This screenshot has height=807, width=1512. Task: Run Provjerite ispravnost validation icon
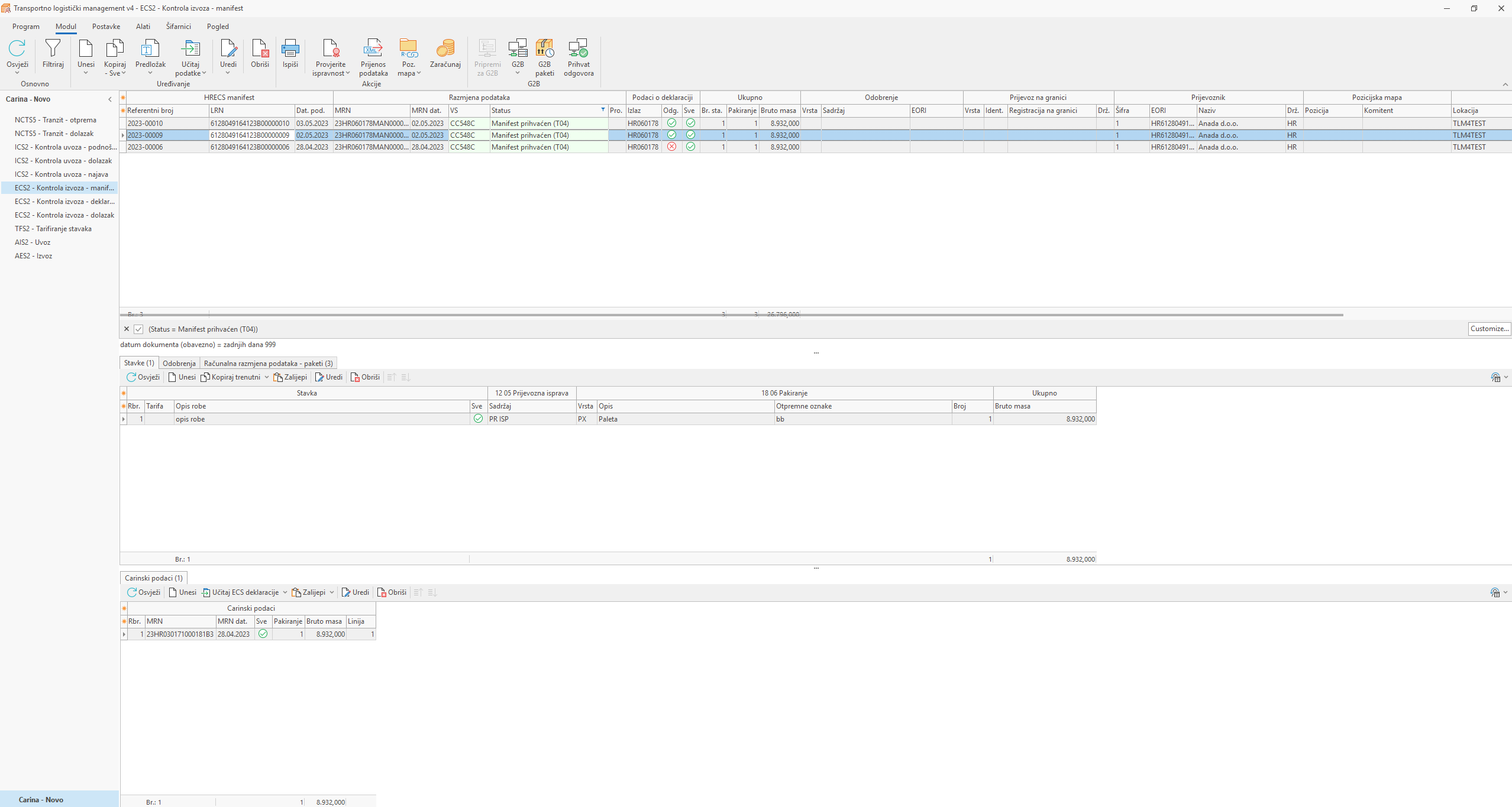pos(331,48)
